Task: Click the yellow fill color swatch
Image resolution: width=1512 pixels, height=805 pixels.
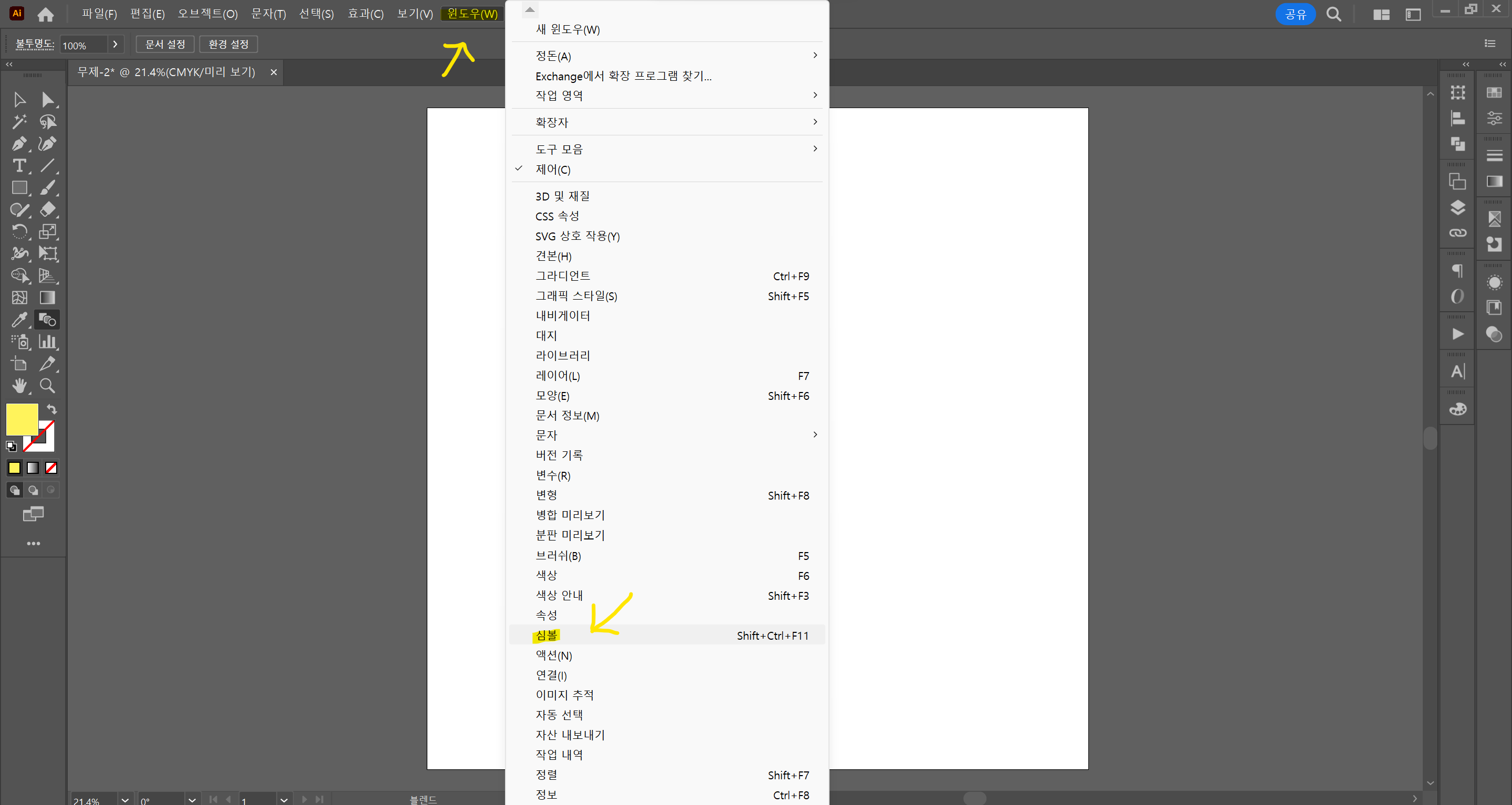Action: [22, 419]
